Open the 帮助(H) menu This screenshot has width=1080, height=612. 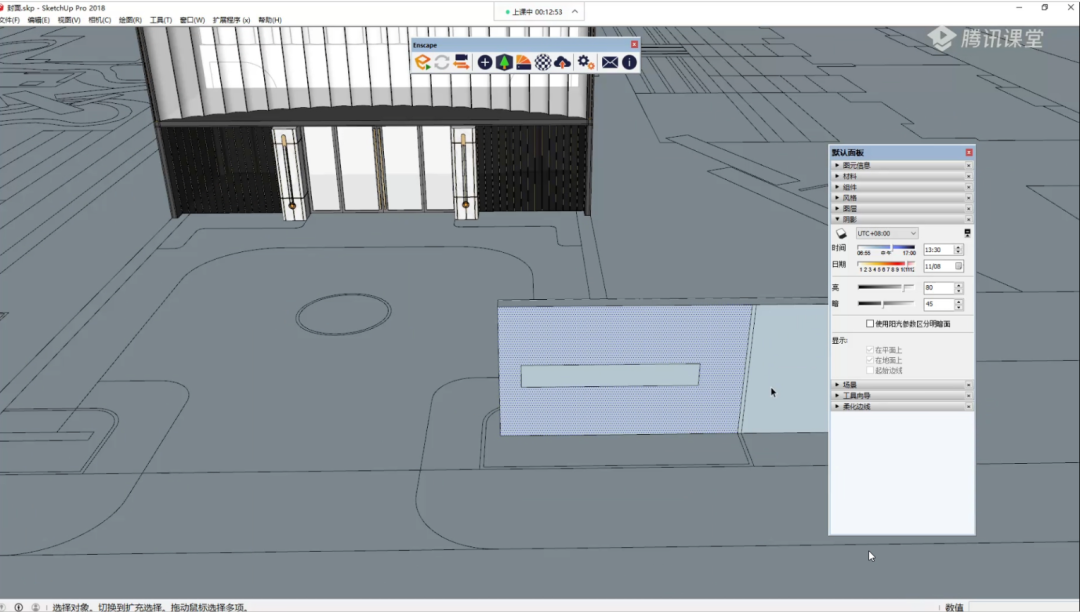click(x=270, y=20)
